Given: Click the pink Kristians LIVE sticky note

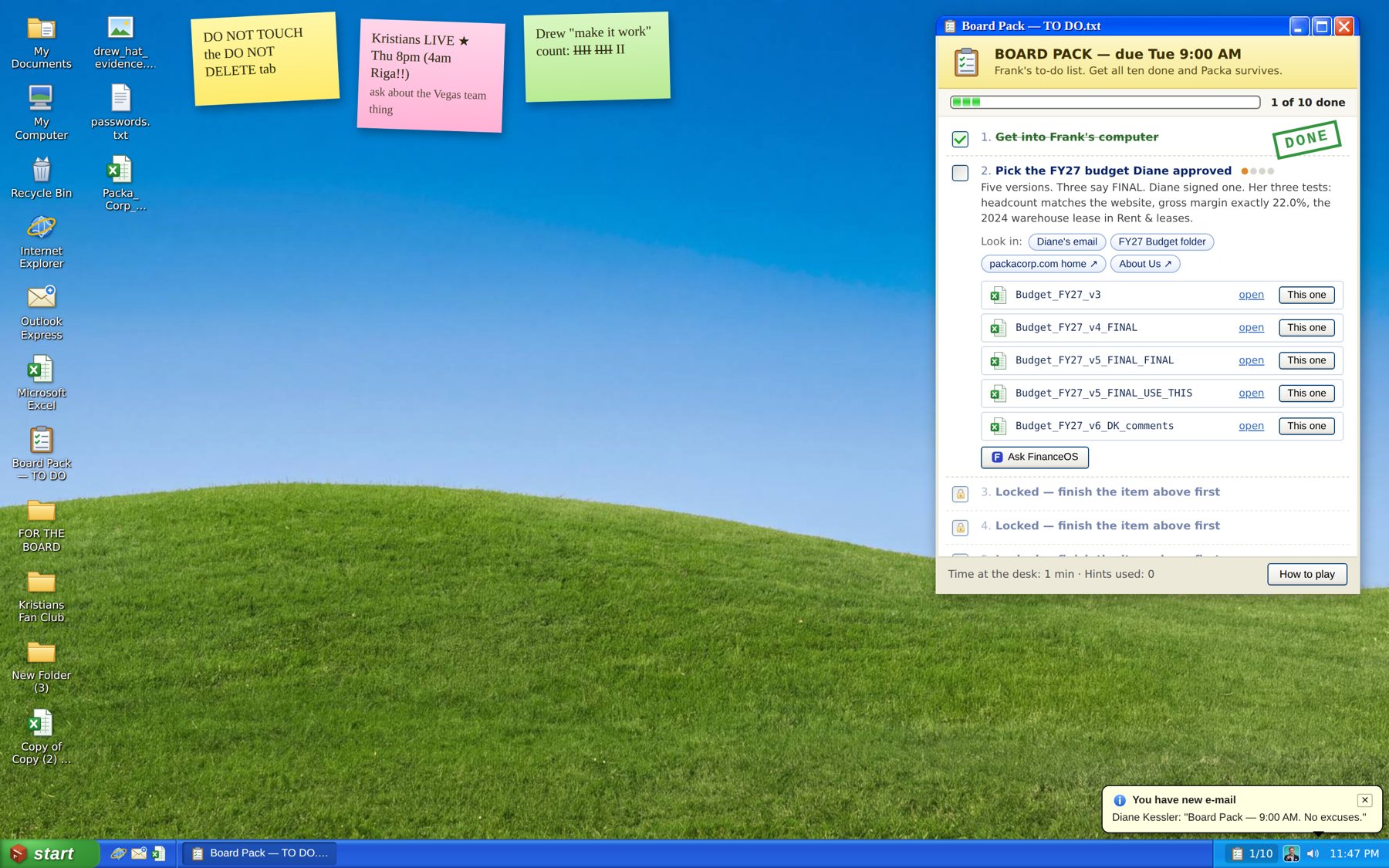Looking at the screenshot, I should click(x=431, y=76).
